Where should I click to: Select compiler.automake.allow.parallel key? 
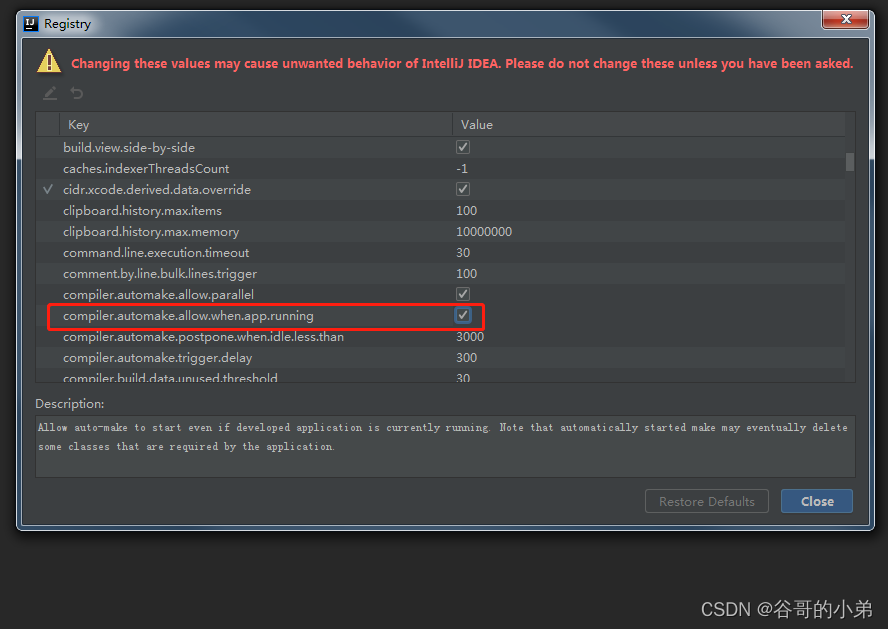159,294
